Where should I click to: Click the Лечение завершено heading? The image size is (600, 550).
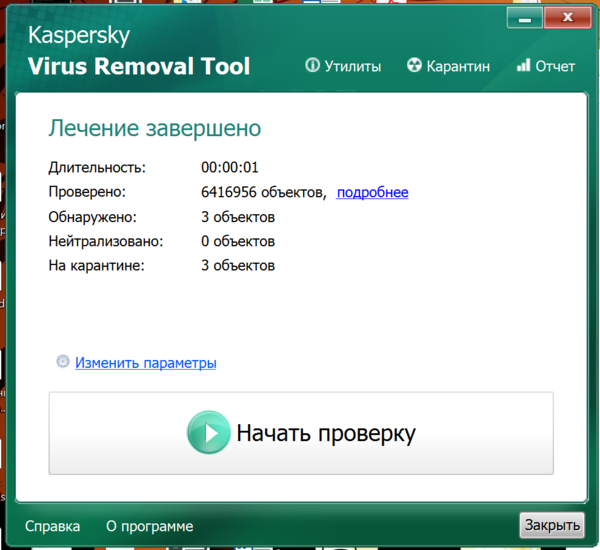(155, 128)
